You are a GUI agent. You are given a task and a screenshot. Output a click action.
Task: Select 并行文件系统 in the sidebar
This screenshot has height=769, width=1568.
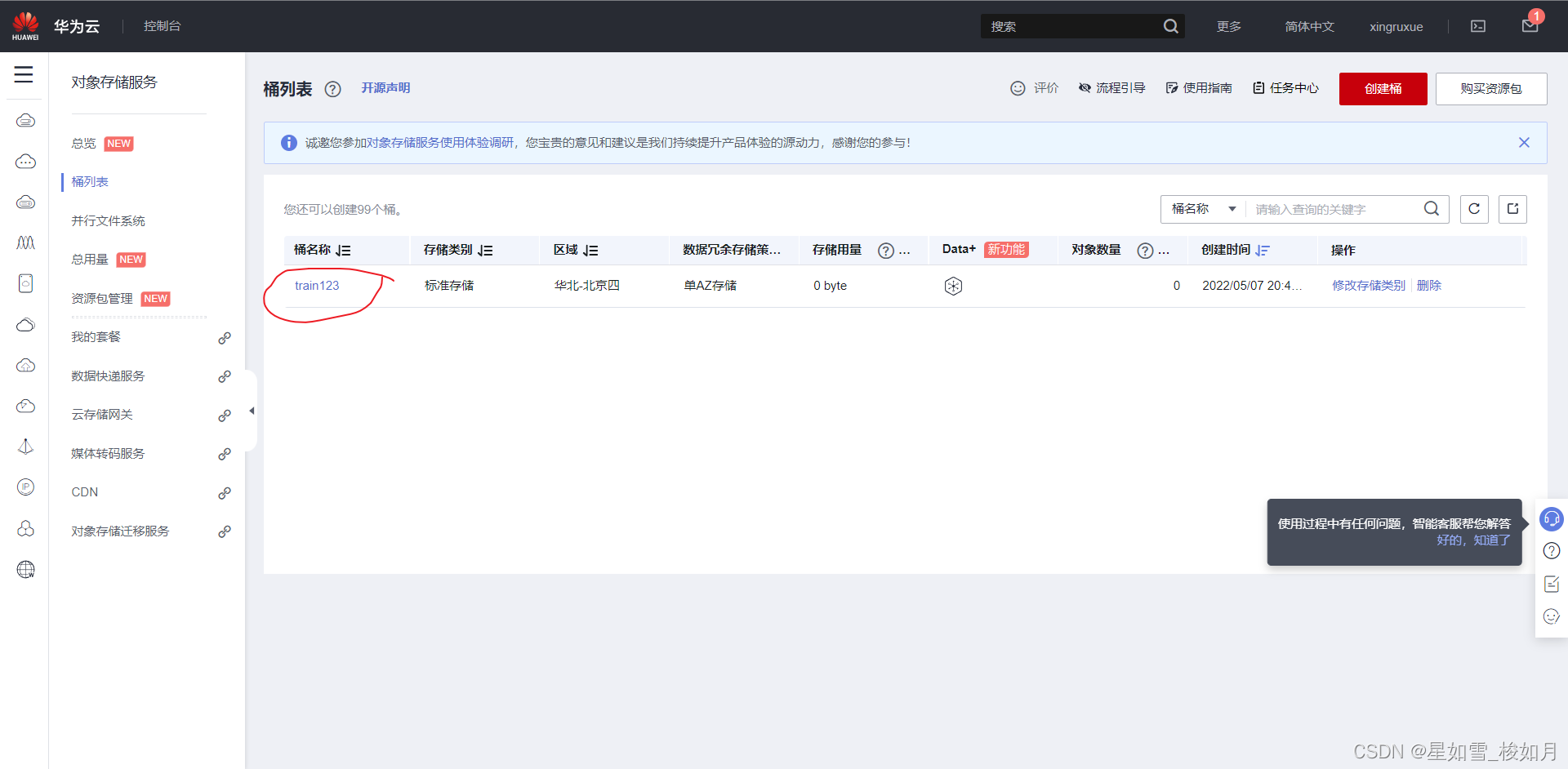click(108, 221)
